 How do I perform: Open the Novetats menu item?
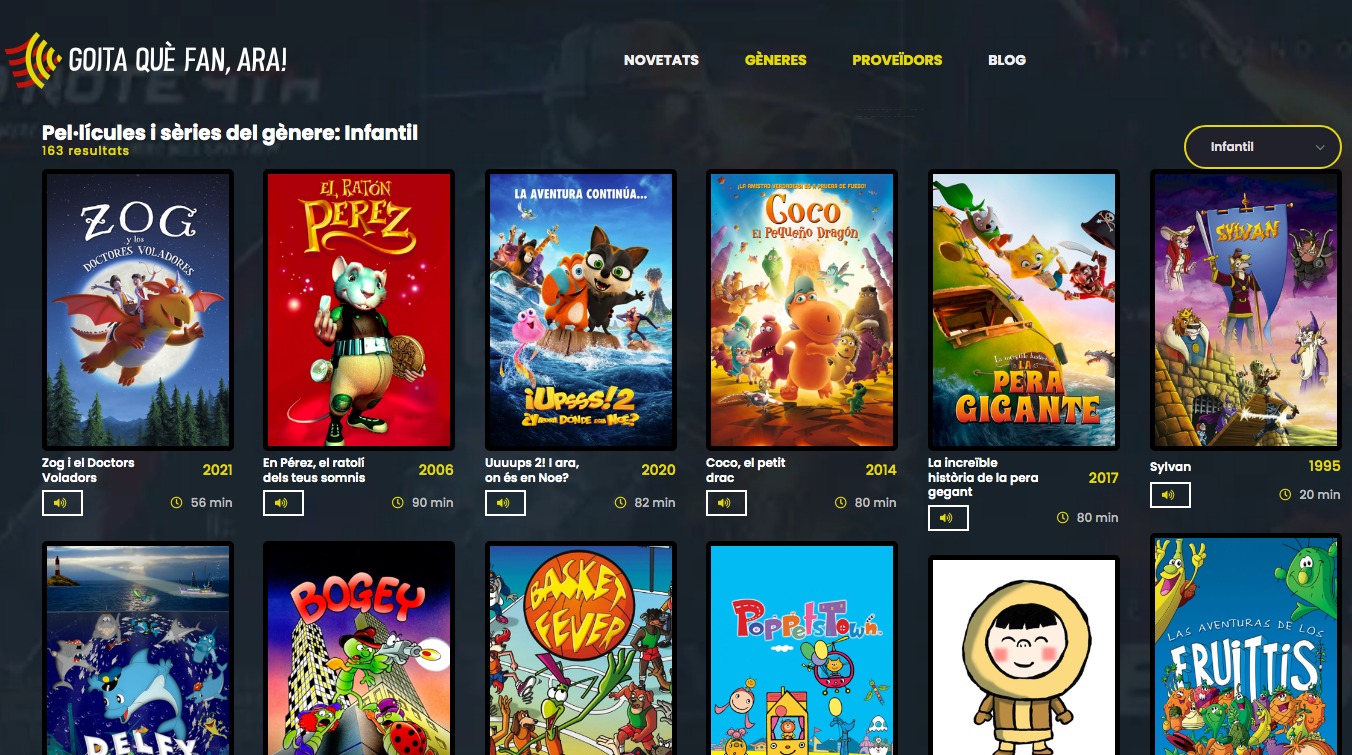coord(661,60)
